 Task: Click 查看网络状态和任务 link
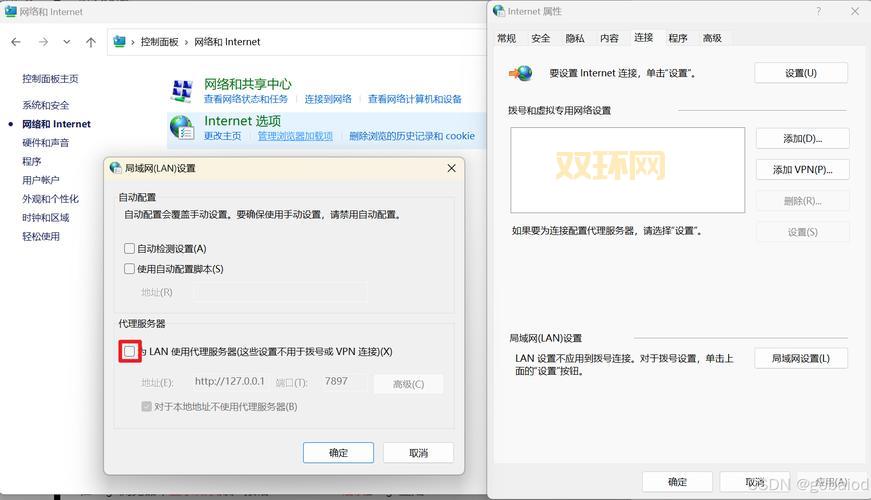click(246, 99)
